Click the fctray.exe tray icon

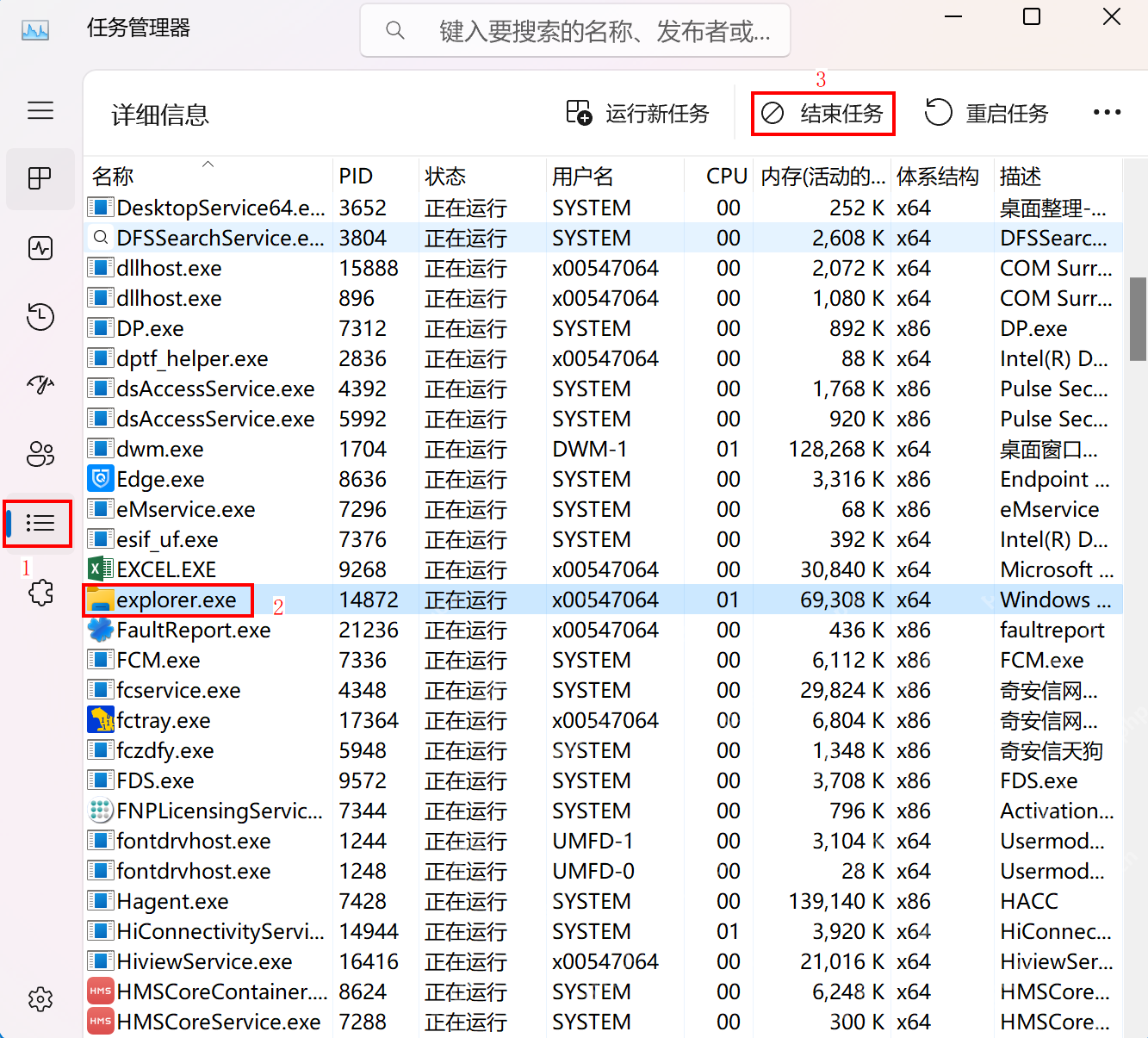pyautogui.click(x=101, y=720)
